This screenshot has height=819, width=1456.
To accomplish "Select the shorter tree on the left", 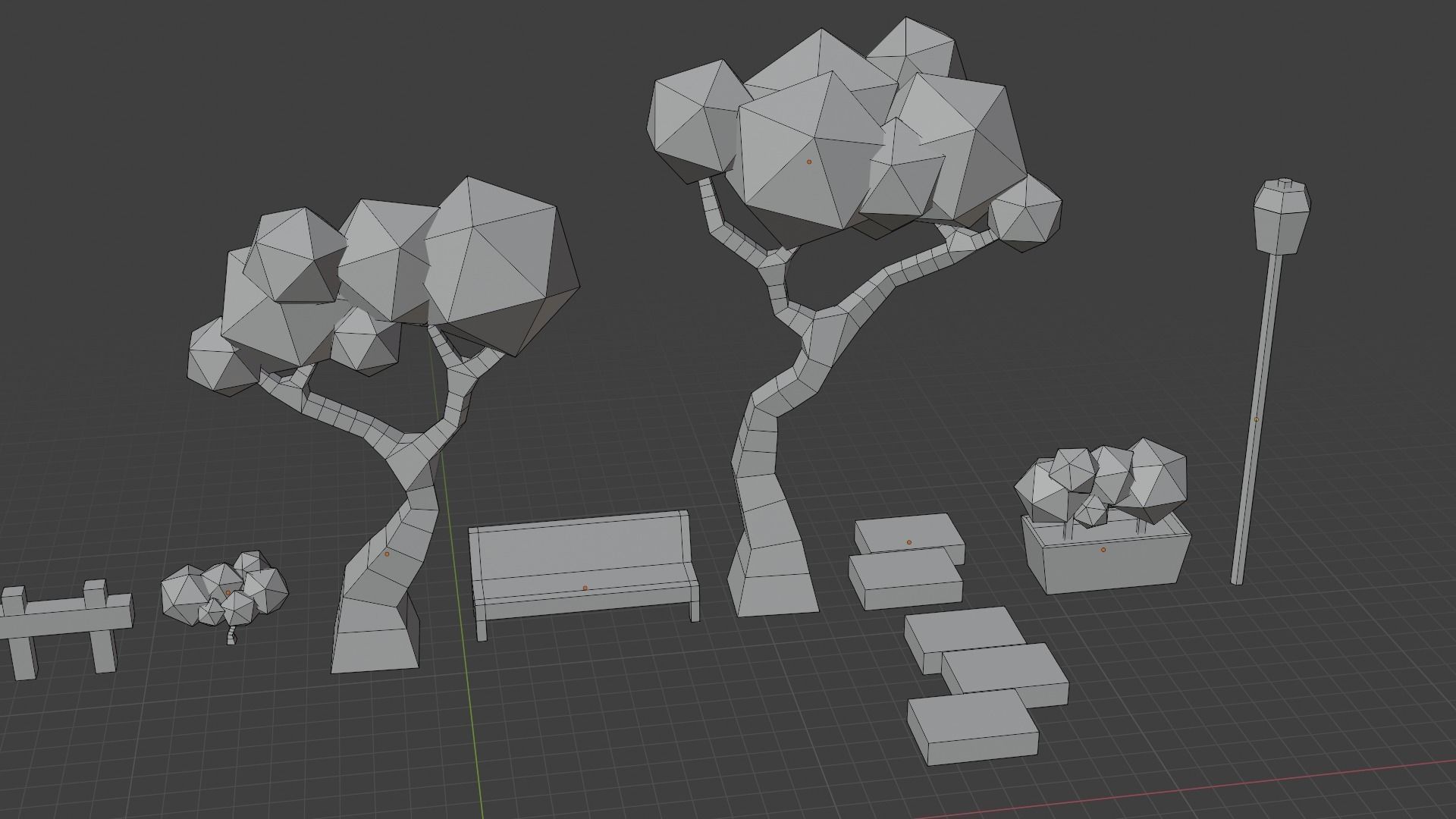I will pos(384,425).
